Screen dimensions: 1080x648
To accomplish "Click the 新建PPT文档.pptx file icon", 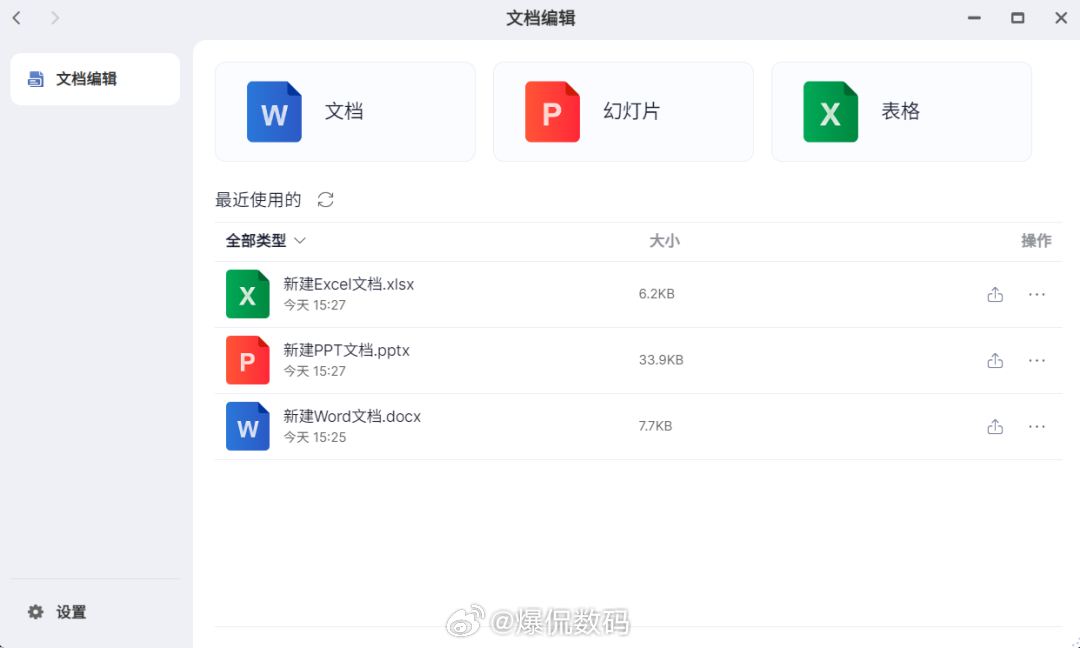I will pos(248,360).
